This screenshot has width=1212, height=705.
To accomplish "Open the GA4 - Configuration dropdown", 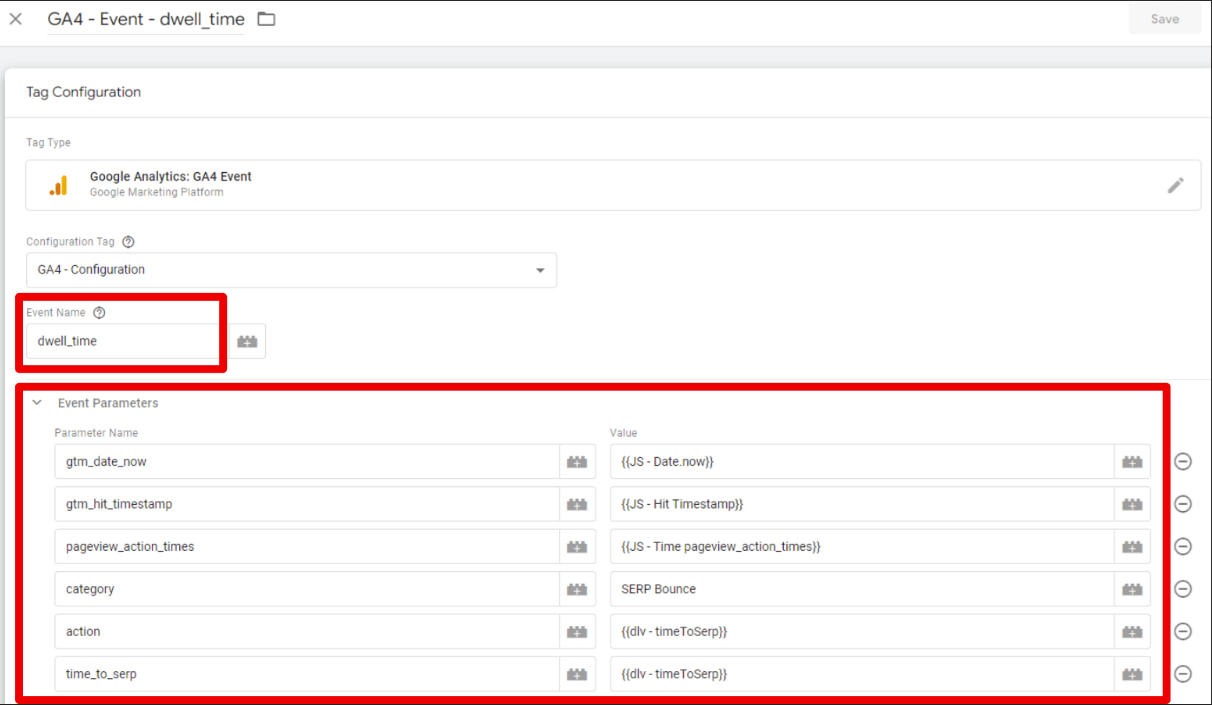I will [x=291, y=270].
